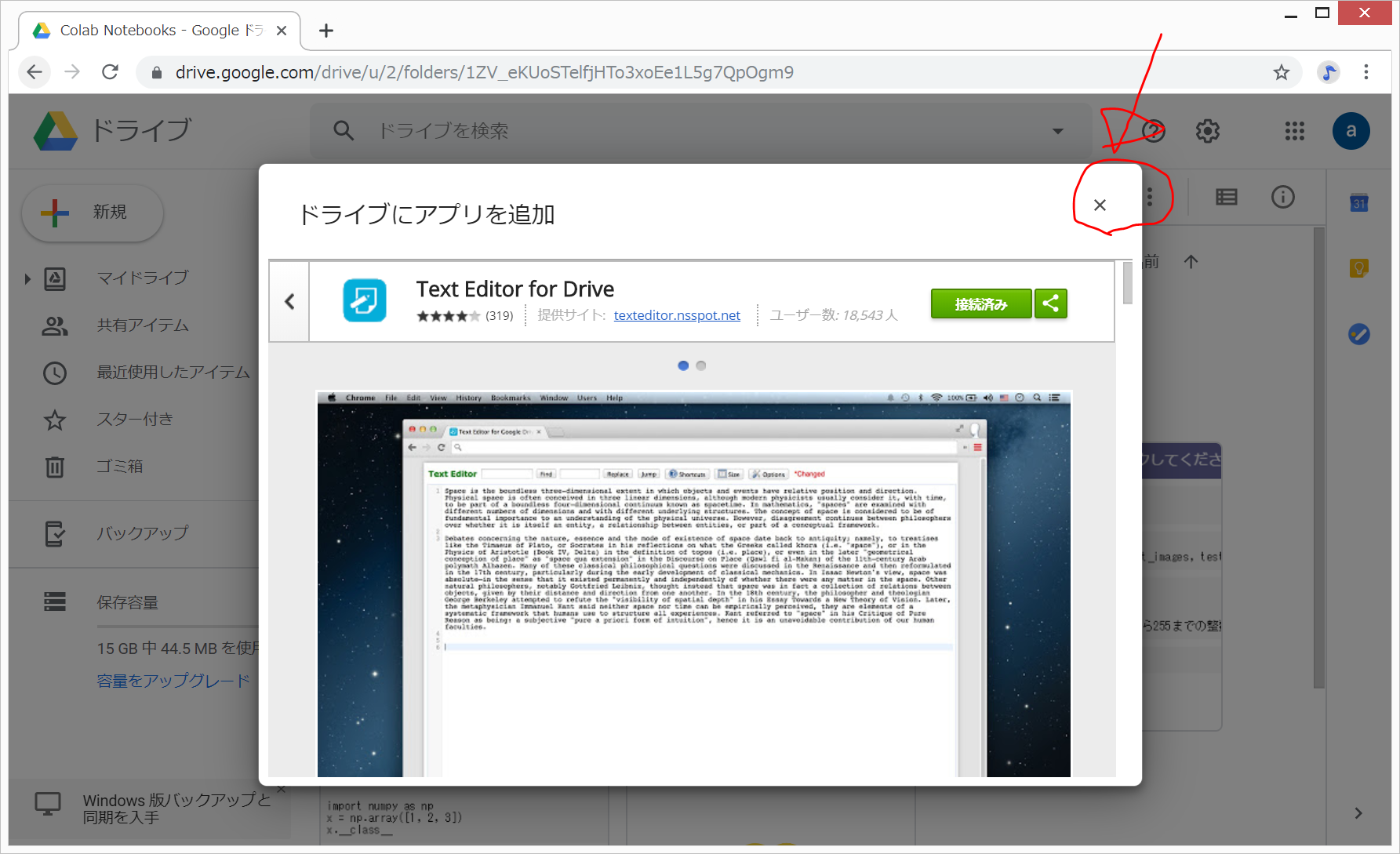
Task: Click the Text Editor for Drive app icon
Action: [x=365, y=300]
